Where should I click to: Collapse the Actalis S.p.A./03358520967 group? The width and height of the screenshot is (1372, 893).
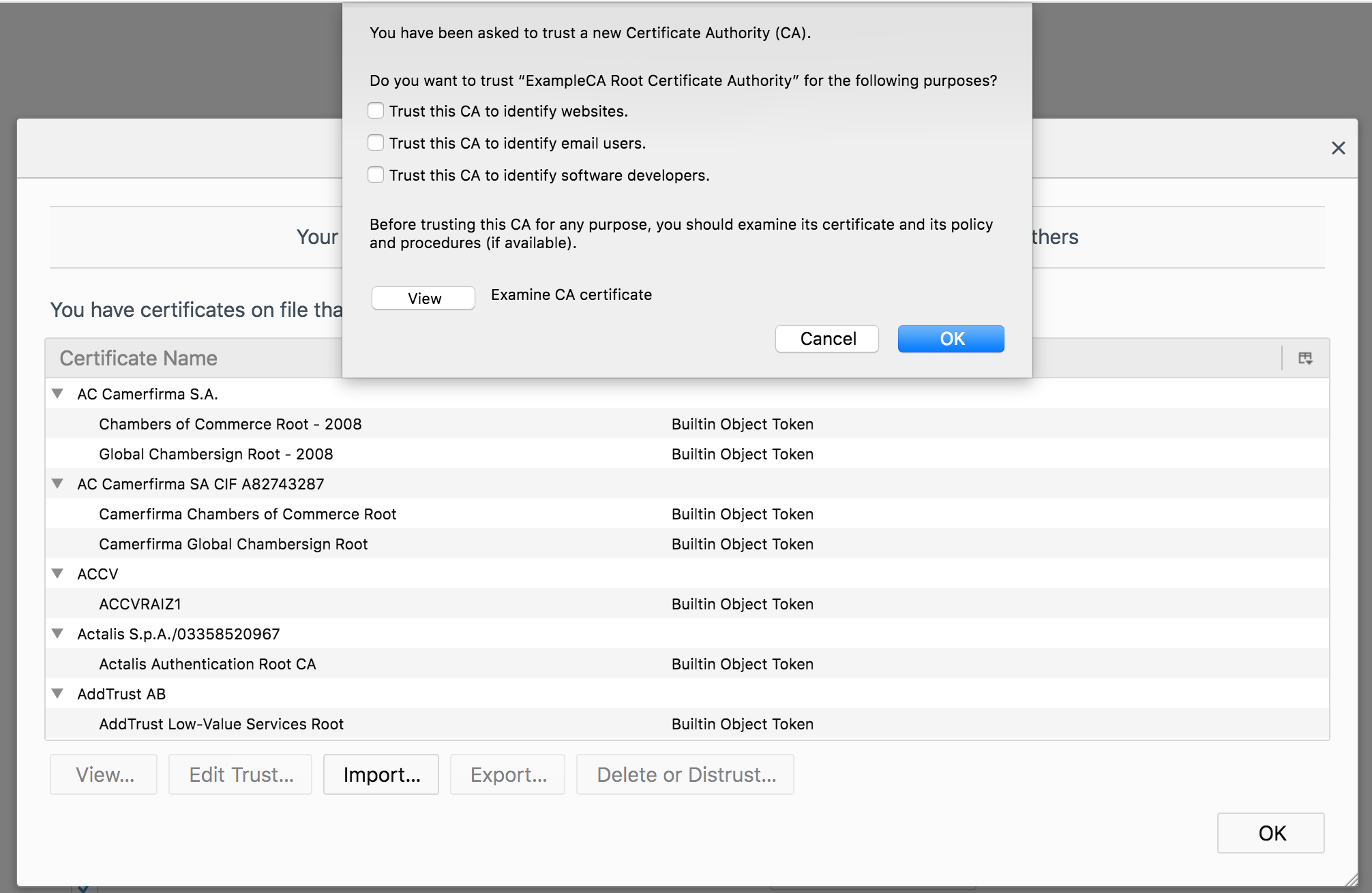pyautogui.click(x=57, y=633)
